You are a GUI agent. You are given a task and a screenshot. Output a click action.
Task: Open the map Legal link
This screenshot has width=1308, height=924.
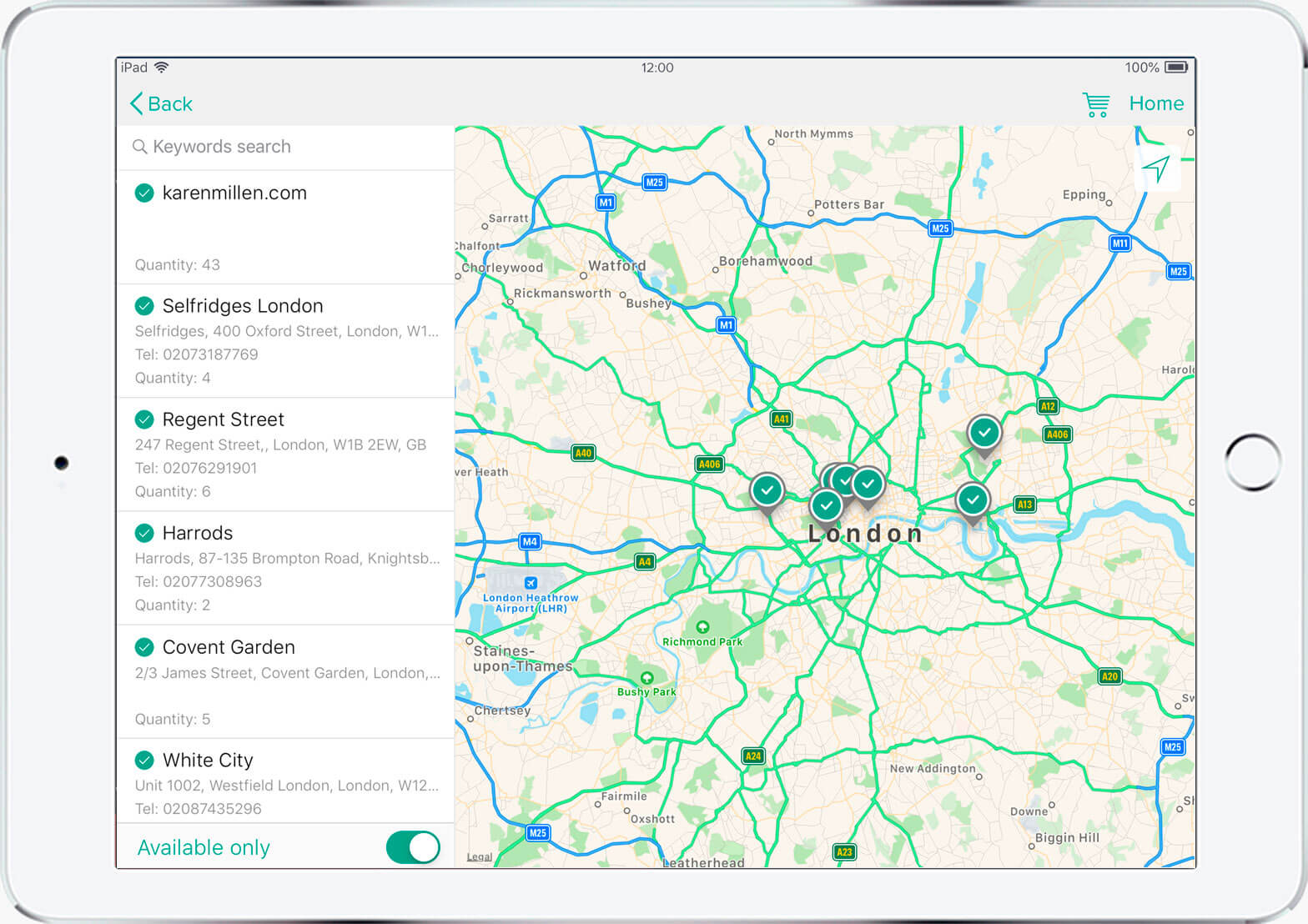point(479,856)
